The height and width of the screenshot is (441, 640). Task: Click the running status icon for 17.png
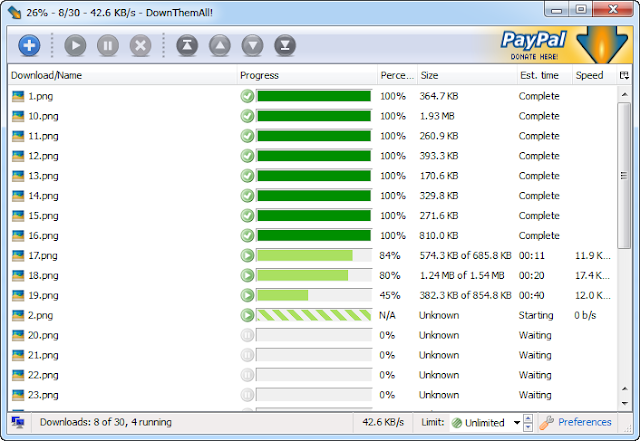[x=247, y=256]
